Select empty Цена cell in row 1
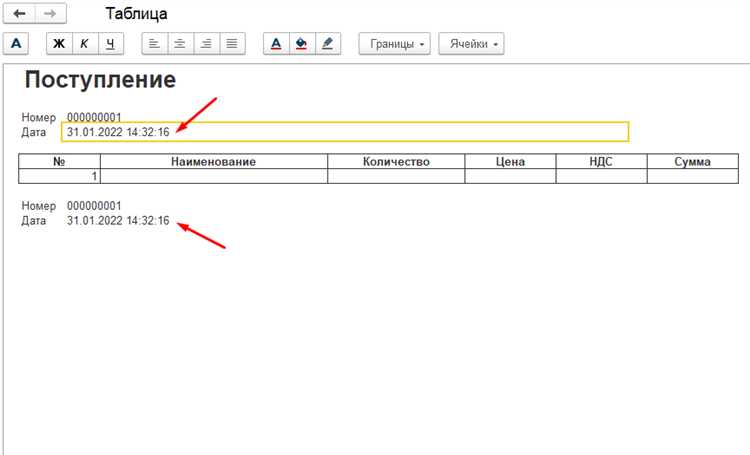 coord(510,176)
